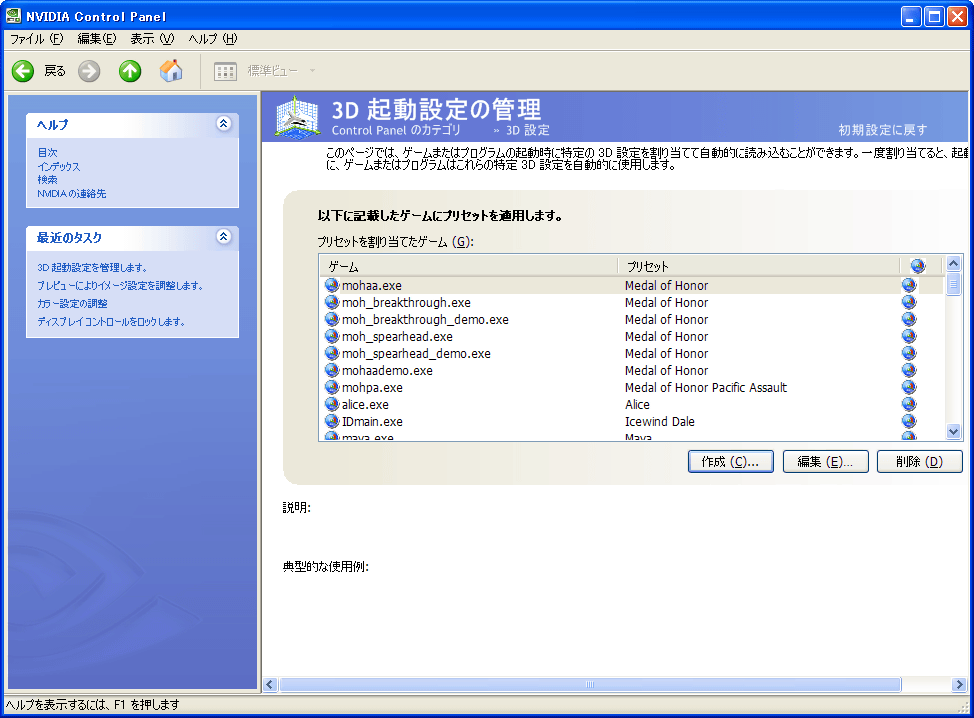This screenshot has width=974, height=718.
Task: Open the 表示 (V) menu
Action: point(152,39)
